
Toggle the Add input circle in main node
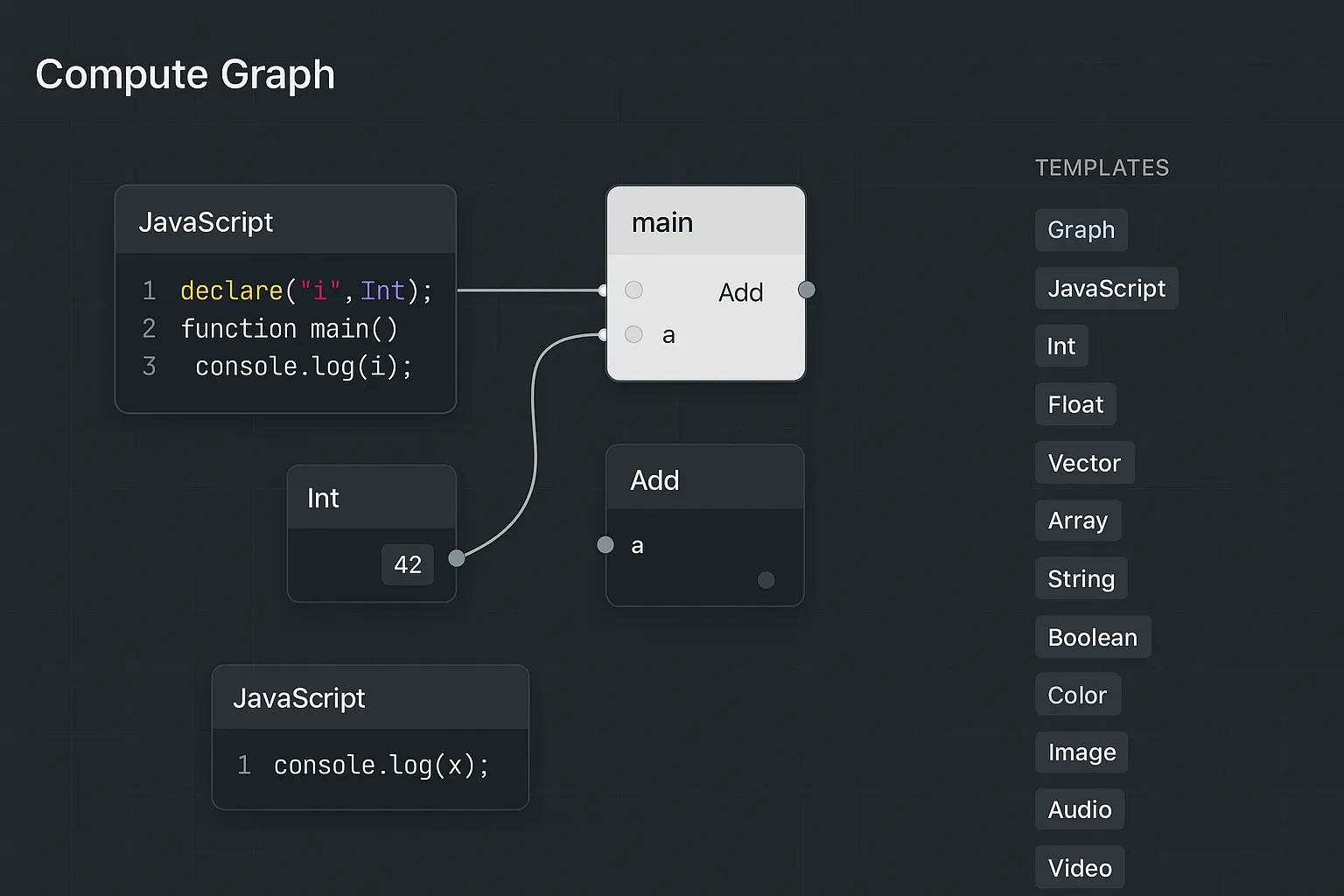click(634, 290)
